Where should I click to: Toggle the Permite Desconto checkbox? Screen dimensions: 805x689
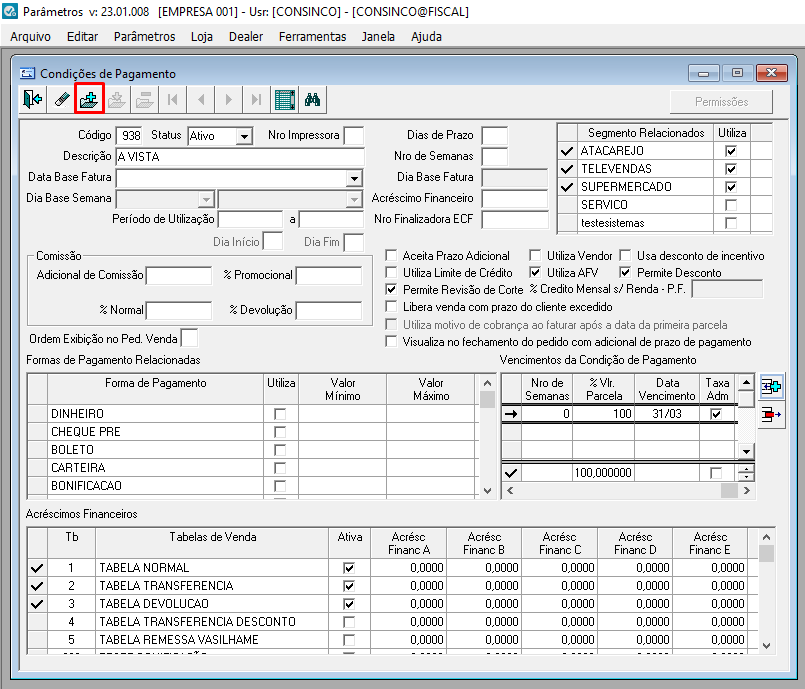point(626,273)
